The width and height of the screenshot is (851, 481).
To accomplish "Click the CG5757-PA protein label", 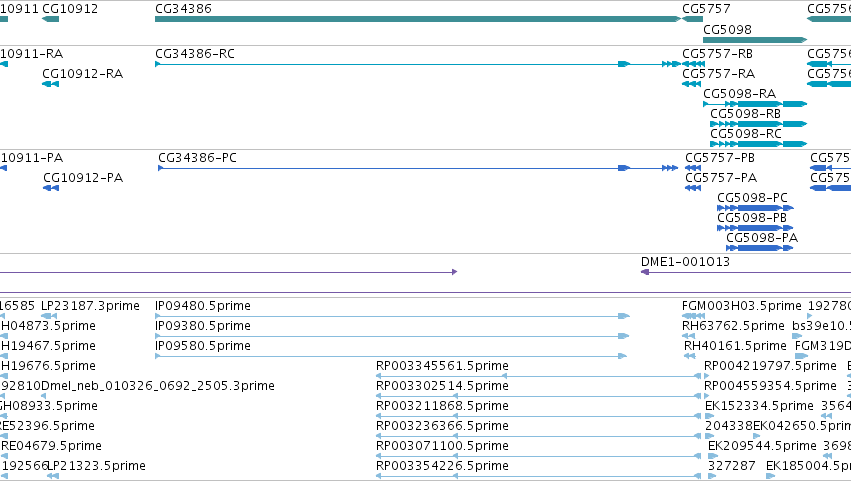I will pyautogui.click(x=721, y=178).
